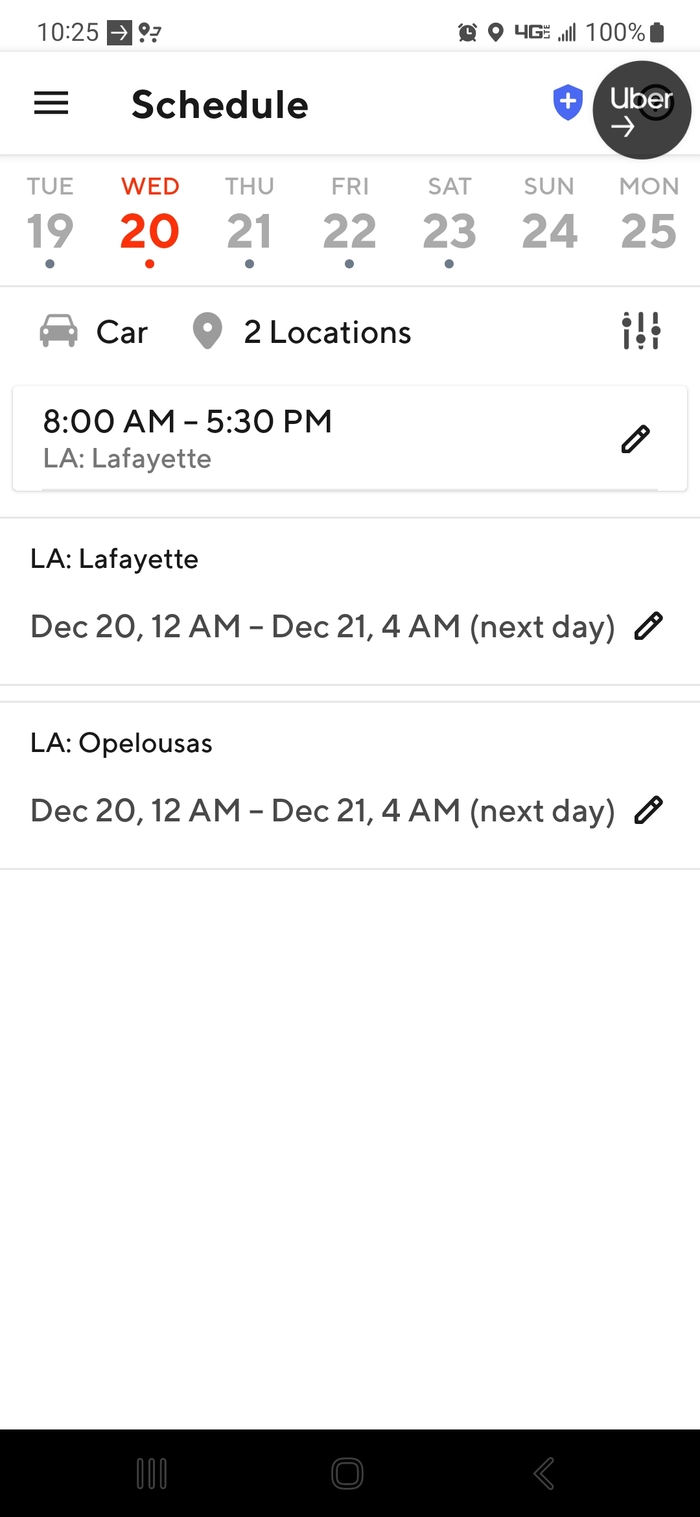Image resolution: width=700 pixels, height=1517 pixels.
Task: Switch to Friday 22
Action: pyautogui.click(x=350, y=220)
